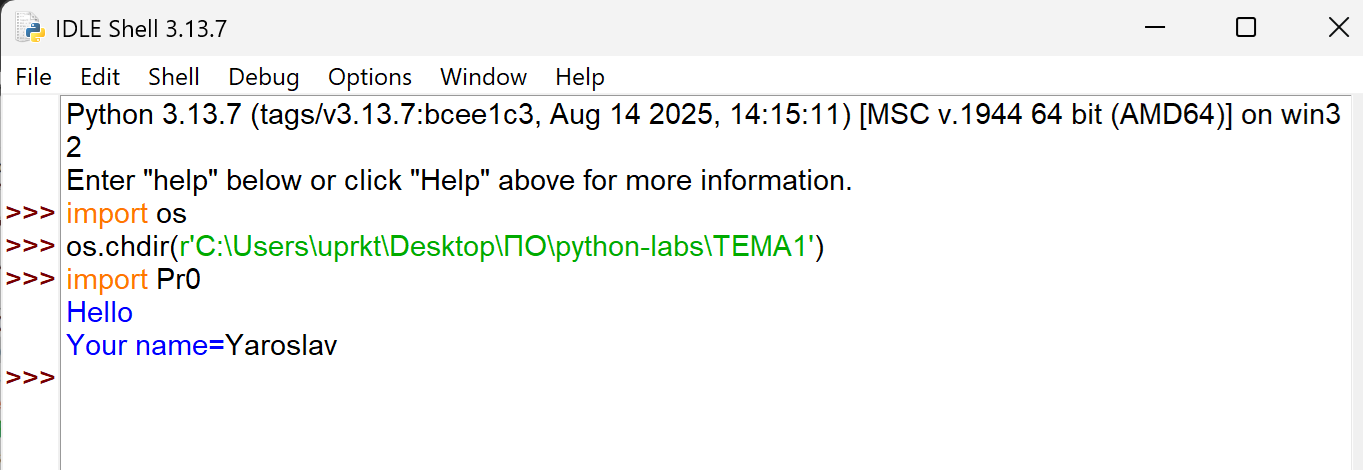Open the File menu
The image size is (1363, 470).
click(x=34, y=77)
